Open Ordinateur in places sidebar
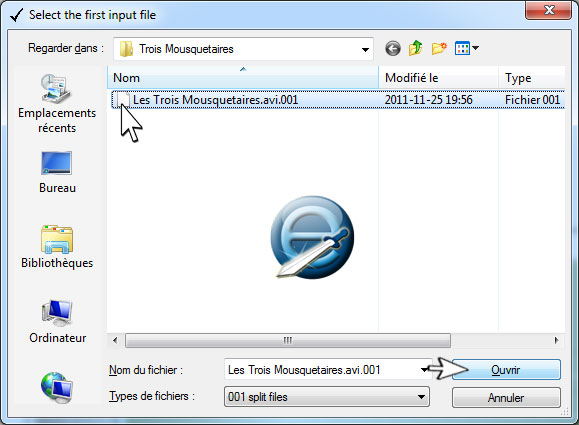Image resolution: width=579 pixels, height=425 pixels. point(57,322)
